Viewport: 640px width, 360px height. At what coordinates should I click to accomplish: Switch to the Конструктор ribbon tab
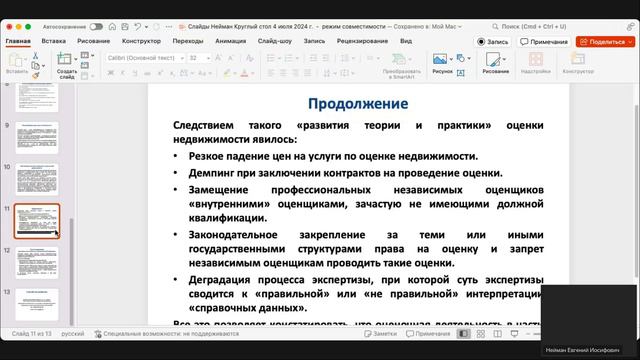click(x=141, y=41)
